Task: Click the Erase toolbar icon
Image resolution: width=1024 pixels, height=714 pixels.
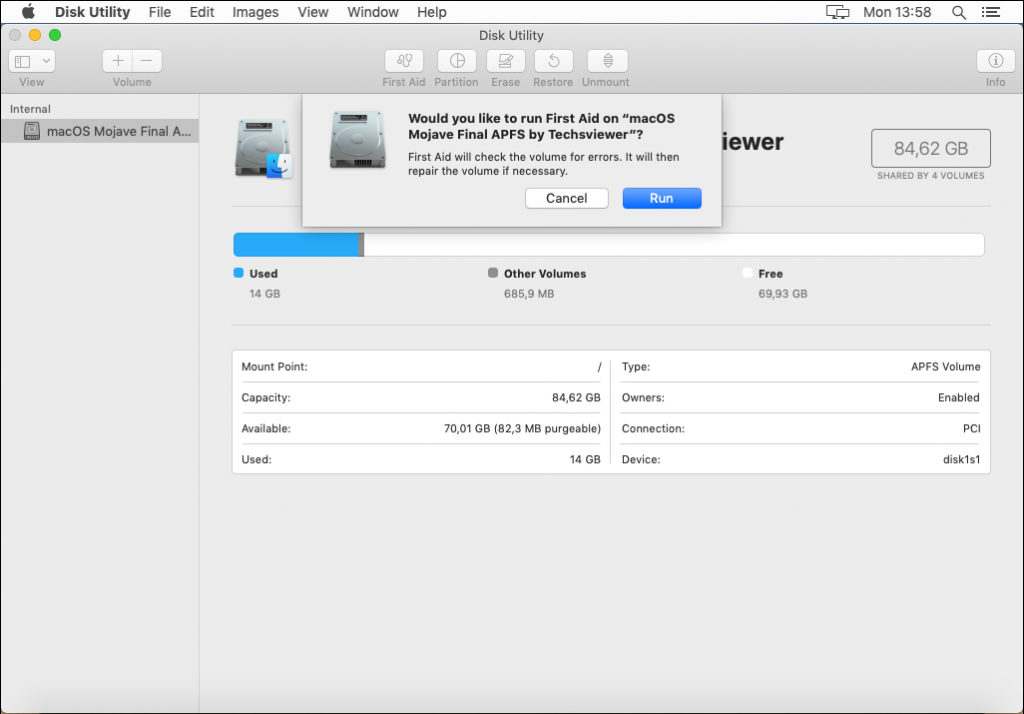Action: (x=505, y=61)
